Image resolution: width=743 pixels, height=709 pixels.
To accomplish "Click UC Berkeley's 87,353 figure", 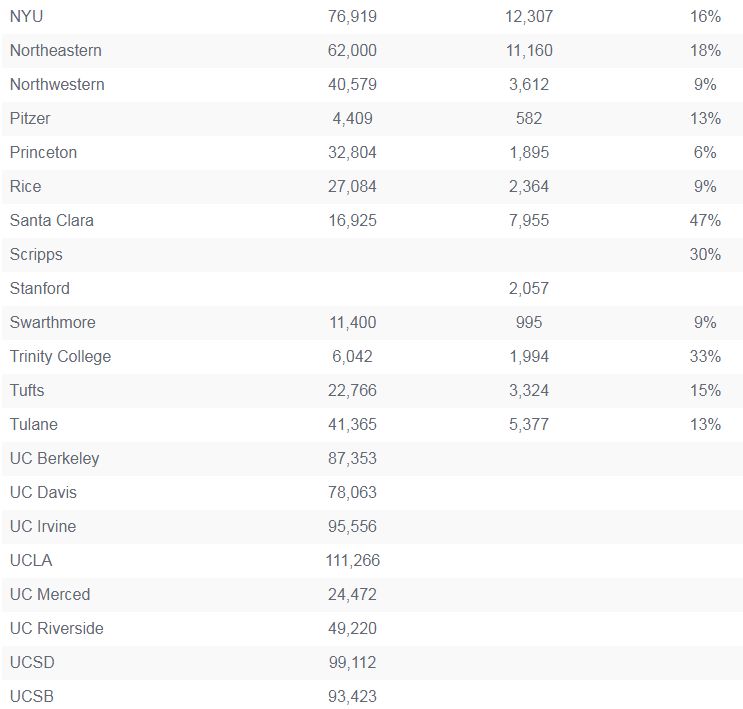I will (352, 458).
